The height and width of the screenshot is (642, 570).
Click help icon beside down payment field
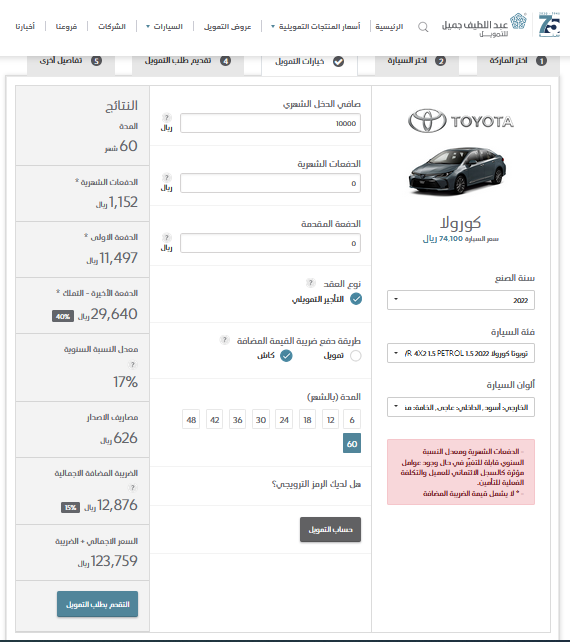pos(166,237)
